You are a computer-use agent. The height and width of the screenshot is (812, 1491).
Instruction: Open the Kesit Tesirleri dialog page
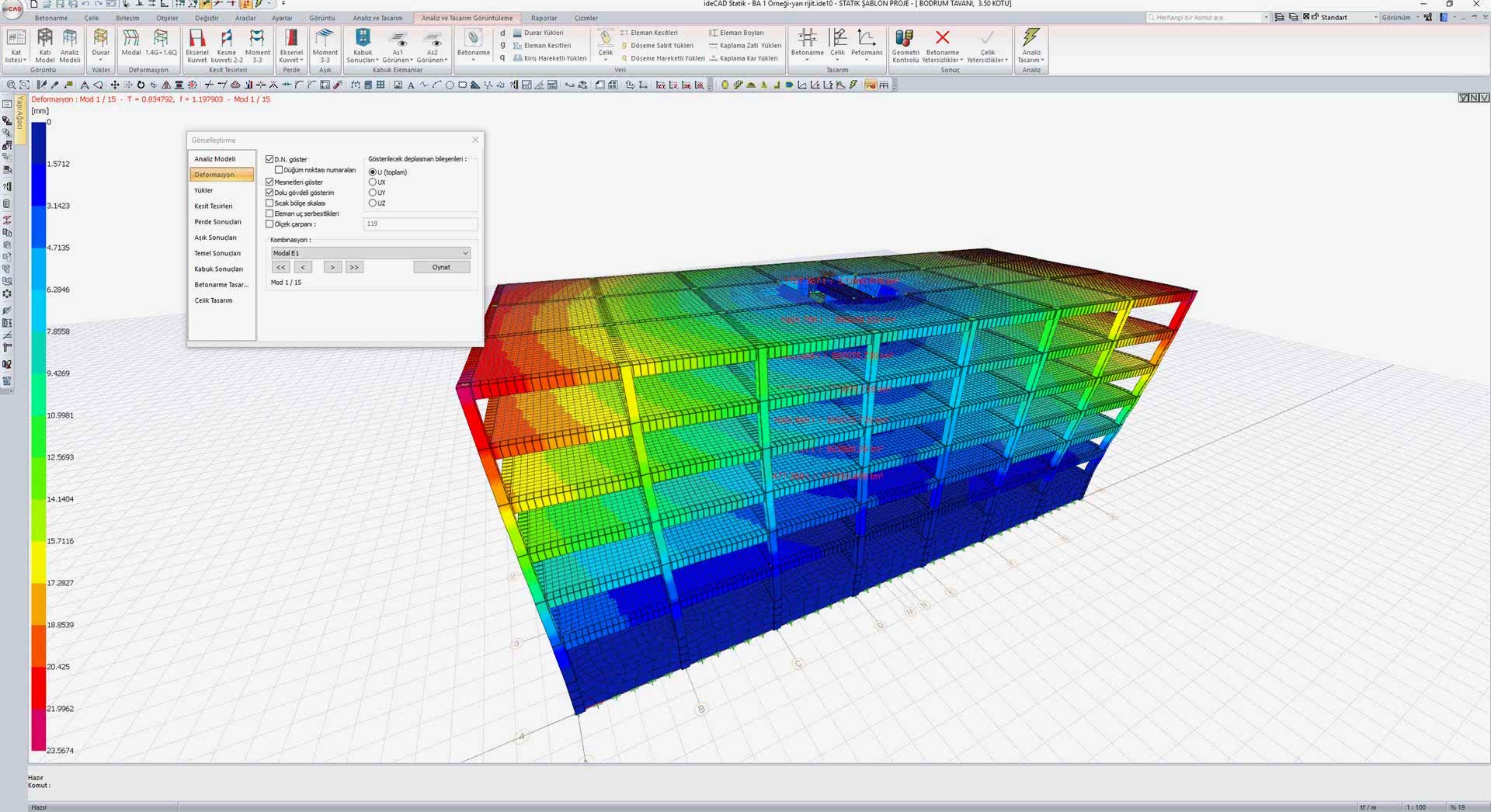pyautogui.click(x=214, y=206)
